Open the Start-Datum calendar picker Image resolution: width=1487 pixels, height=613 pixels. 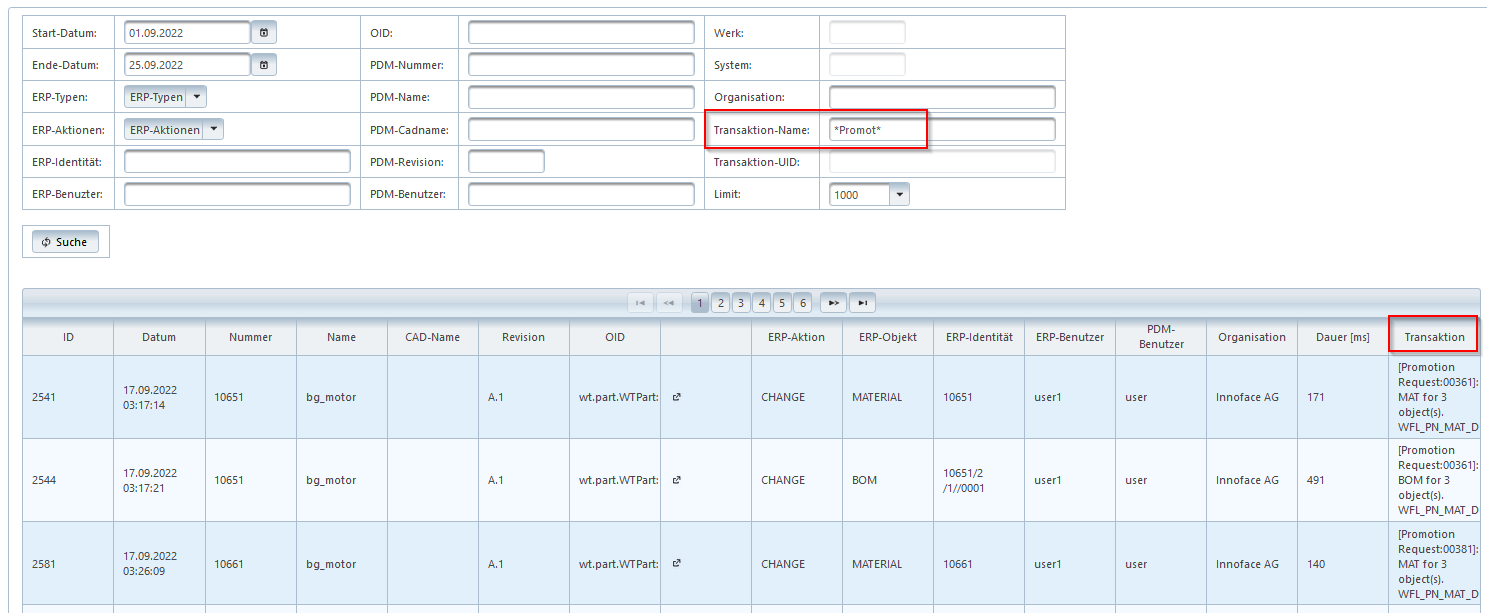tap(264, 33)
